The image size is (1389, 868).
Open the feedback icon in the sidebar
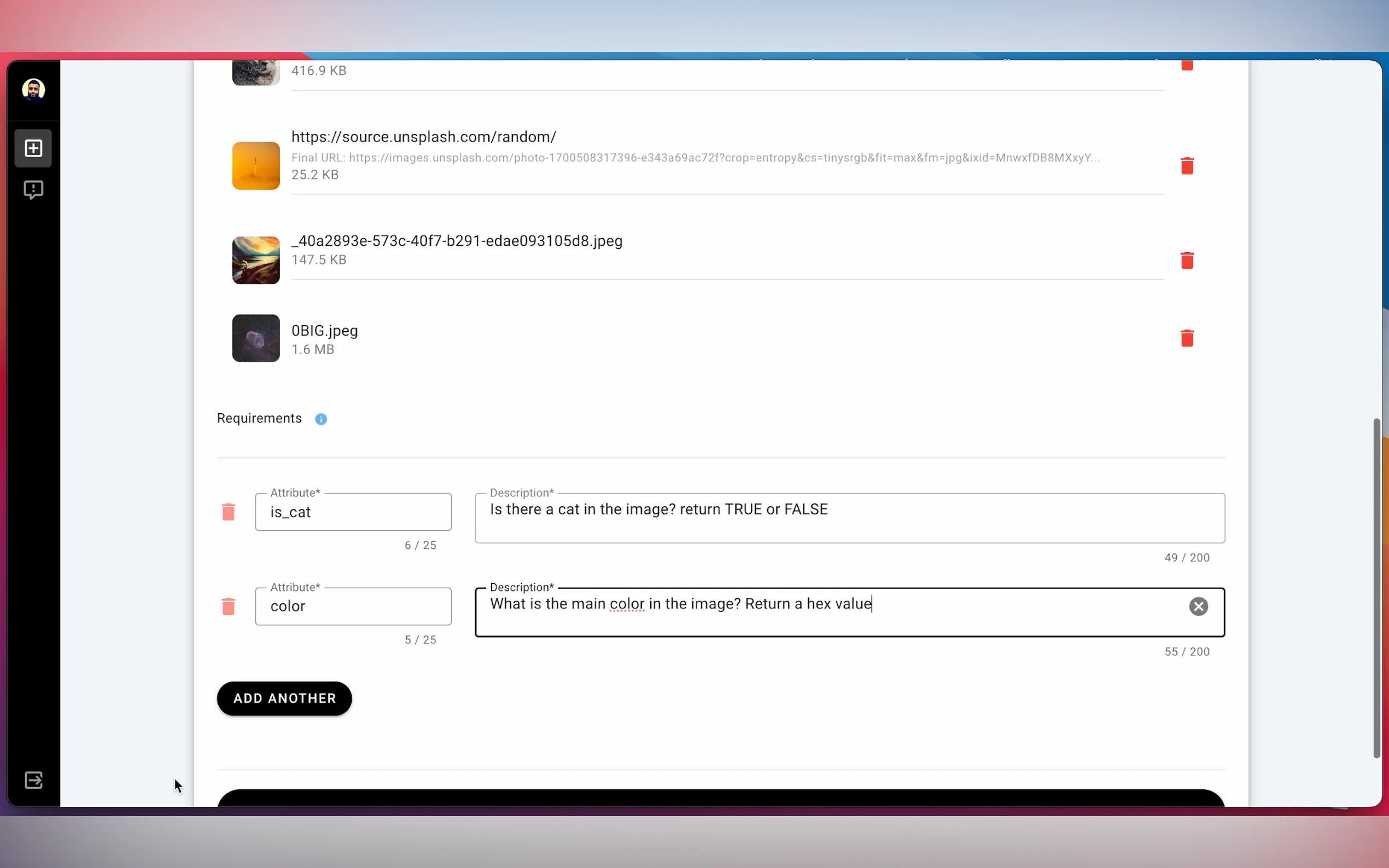33,190
